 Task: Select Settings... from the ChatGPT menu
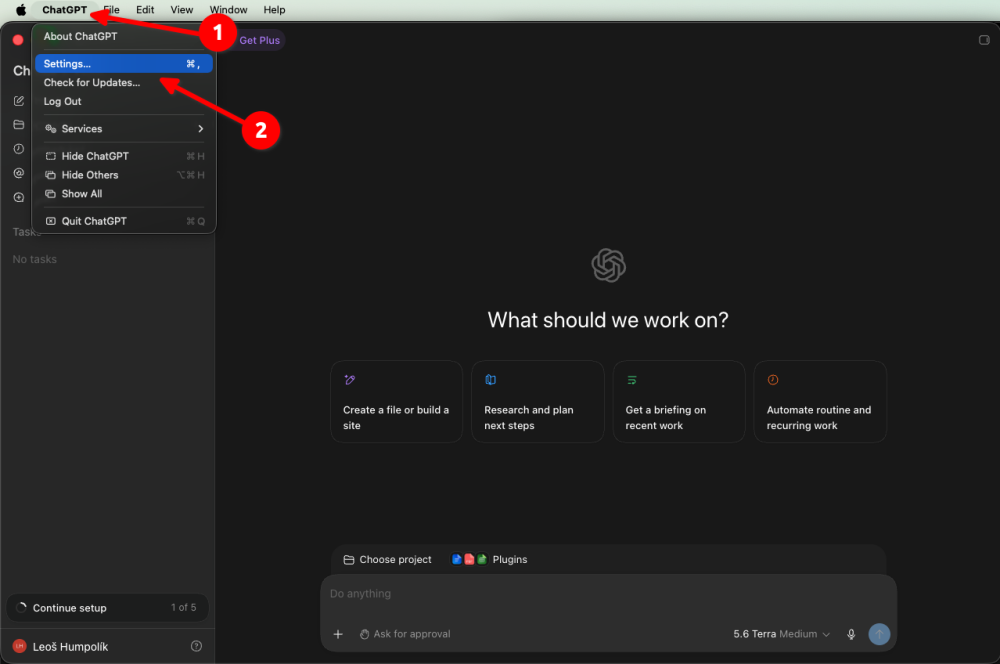point(124,64)
